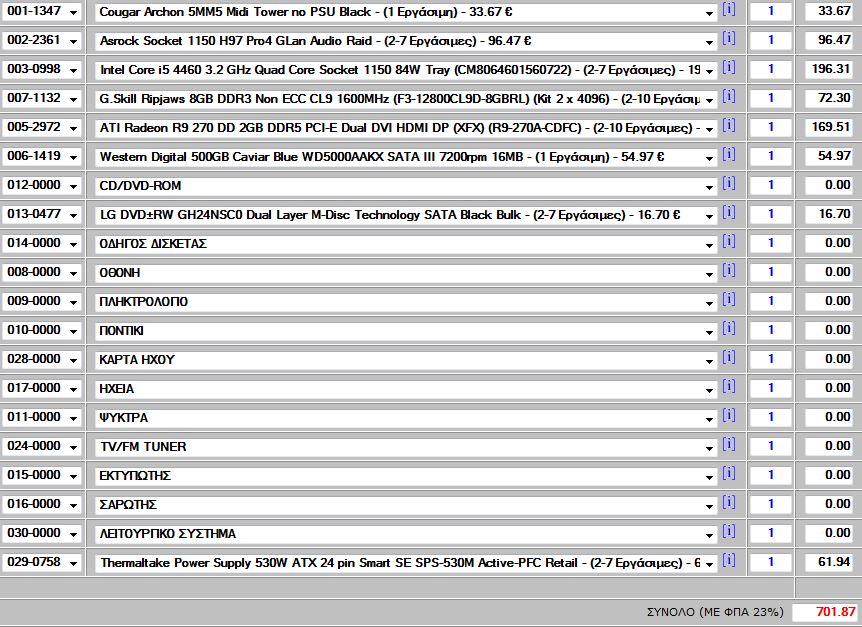
Task: Edit quantity field in G.Skill Ripjaws row
Action: coord(771,98)
